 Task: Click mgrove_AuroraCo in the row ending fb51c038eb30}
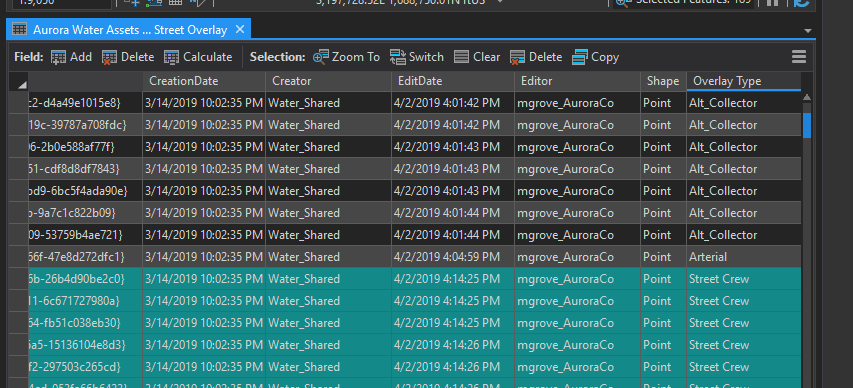577,323
